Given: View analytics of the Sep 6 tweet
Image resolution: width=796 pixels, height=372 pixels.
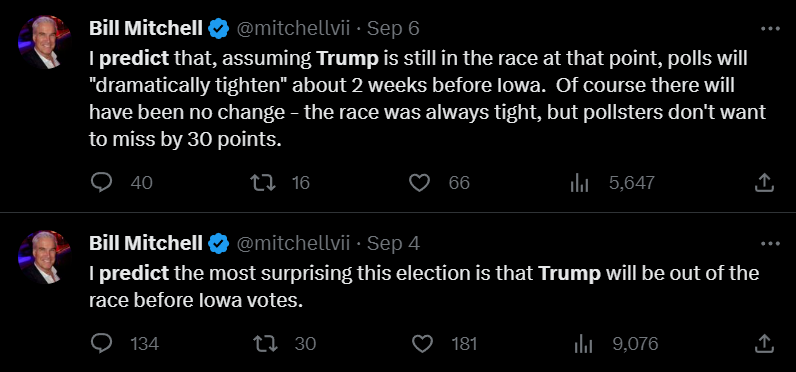Looking at the screenshot, I should pos(579,183).
